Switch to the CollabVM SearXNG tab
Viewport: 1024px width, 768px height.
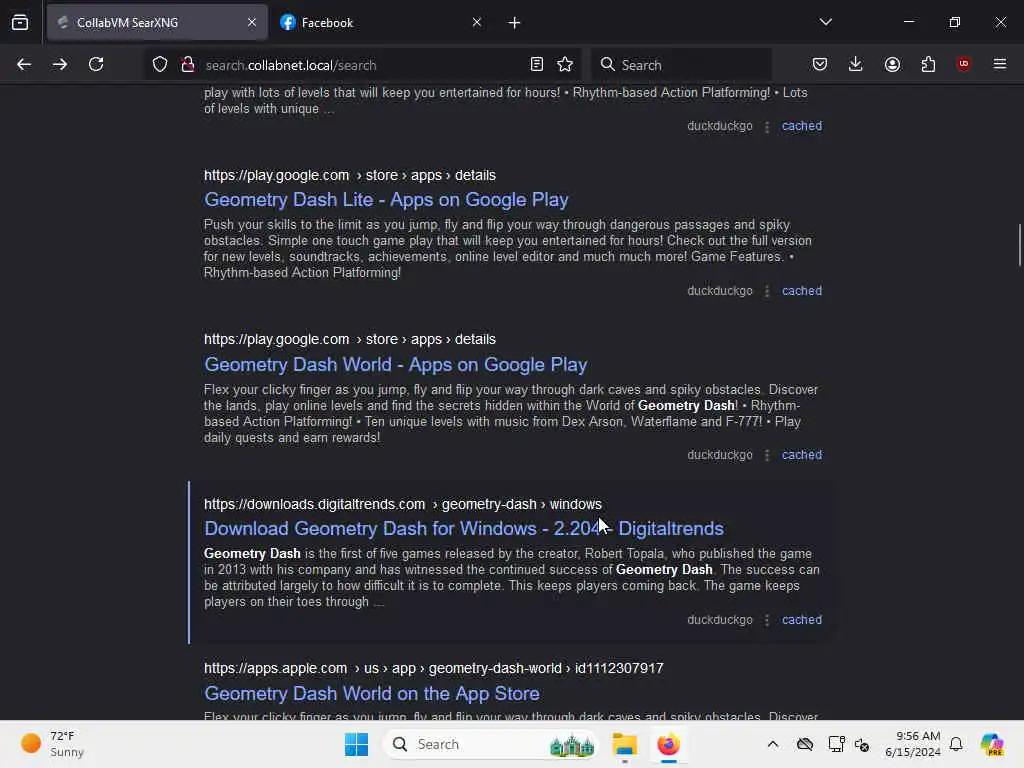coord(157,23)
